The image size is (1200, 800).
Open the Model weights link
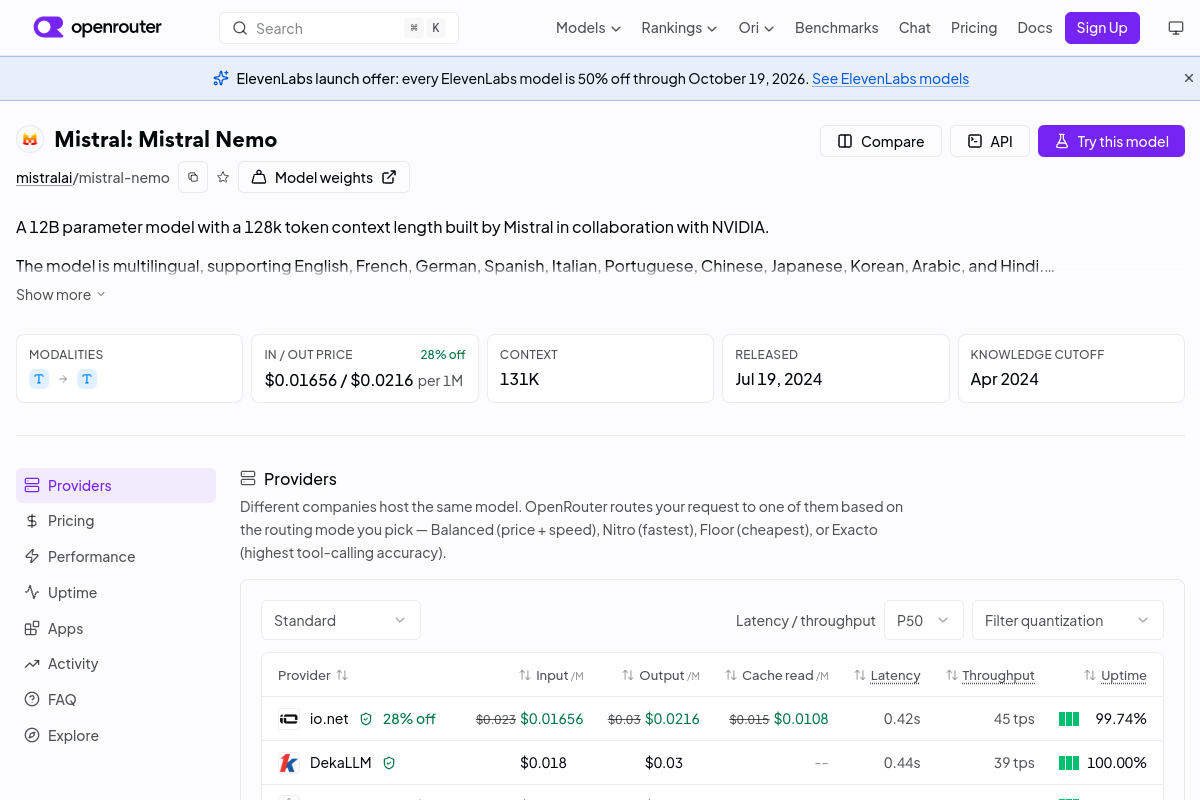pyautogui.click(x=324, y=177)
